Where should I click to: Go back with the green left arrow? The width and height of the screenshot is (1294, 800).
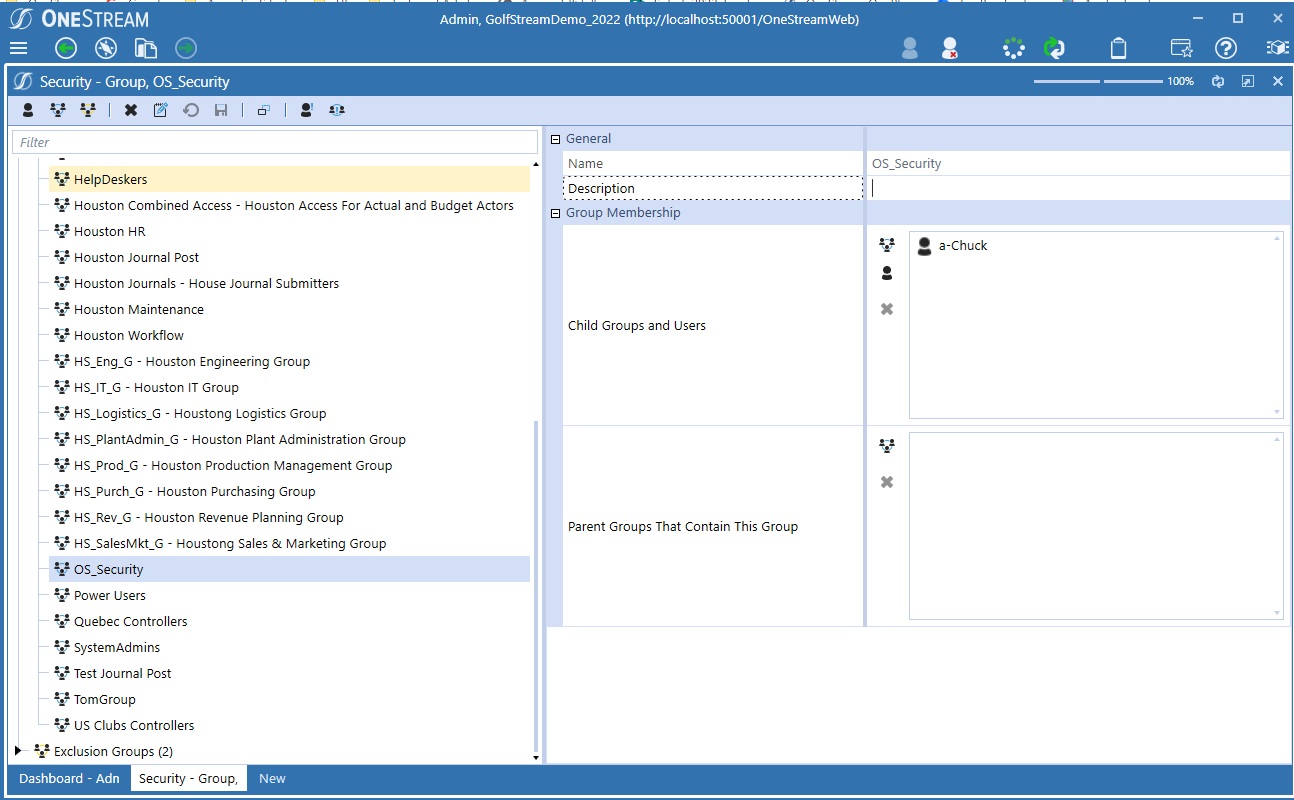click(66, 48)
